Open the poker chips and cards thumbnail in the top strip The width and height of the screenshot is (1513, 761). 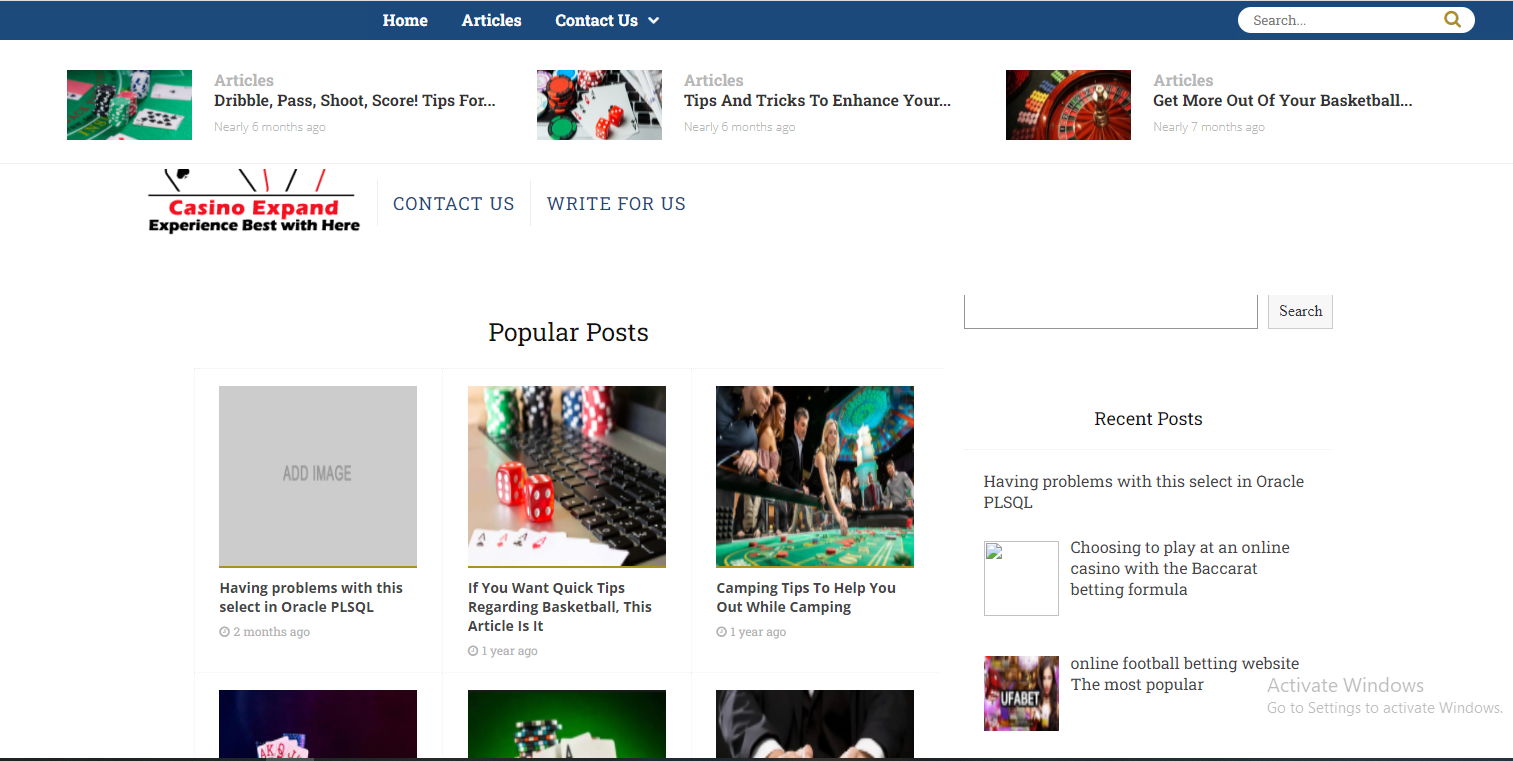click(x=129, y=105)
